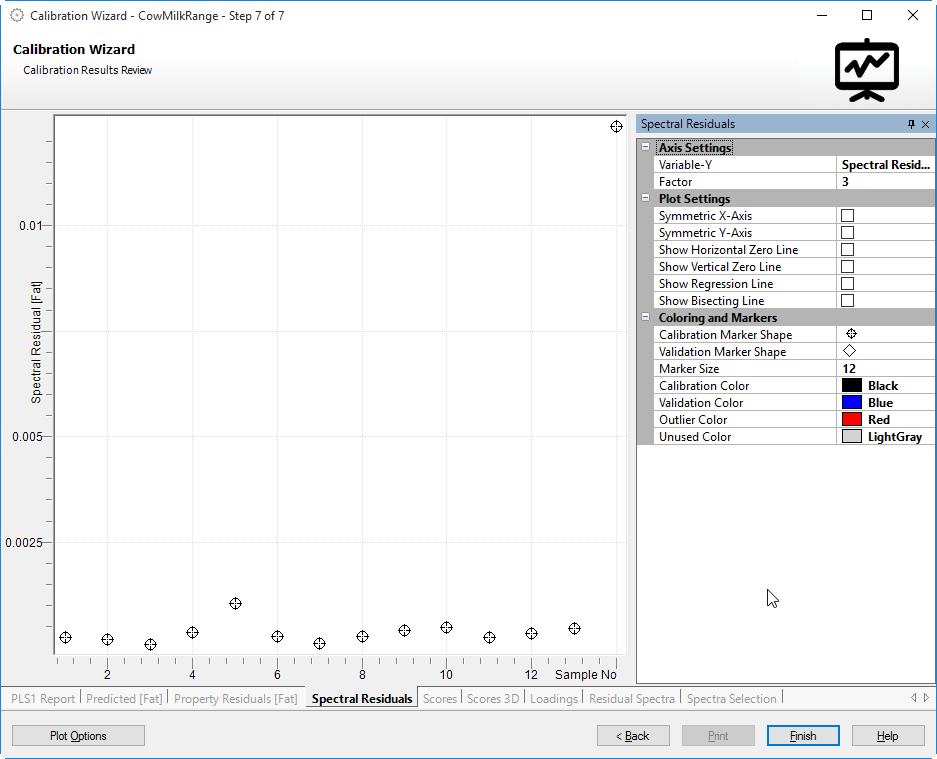The height and width of the screenshot is (759, 937).
Task: Click the Finish button
Action: 802,736
